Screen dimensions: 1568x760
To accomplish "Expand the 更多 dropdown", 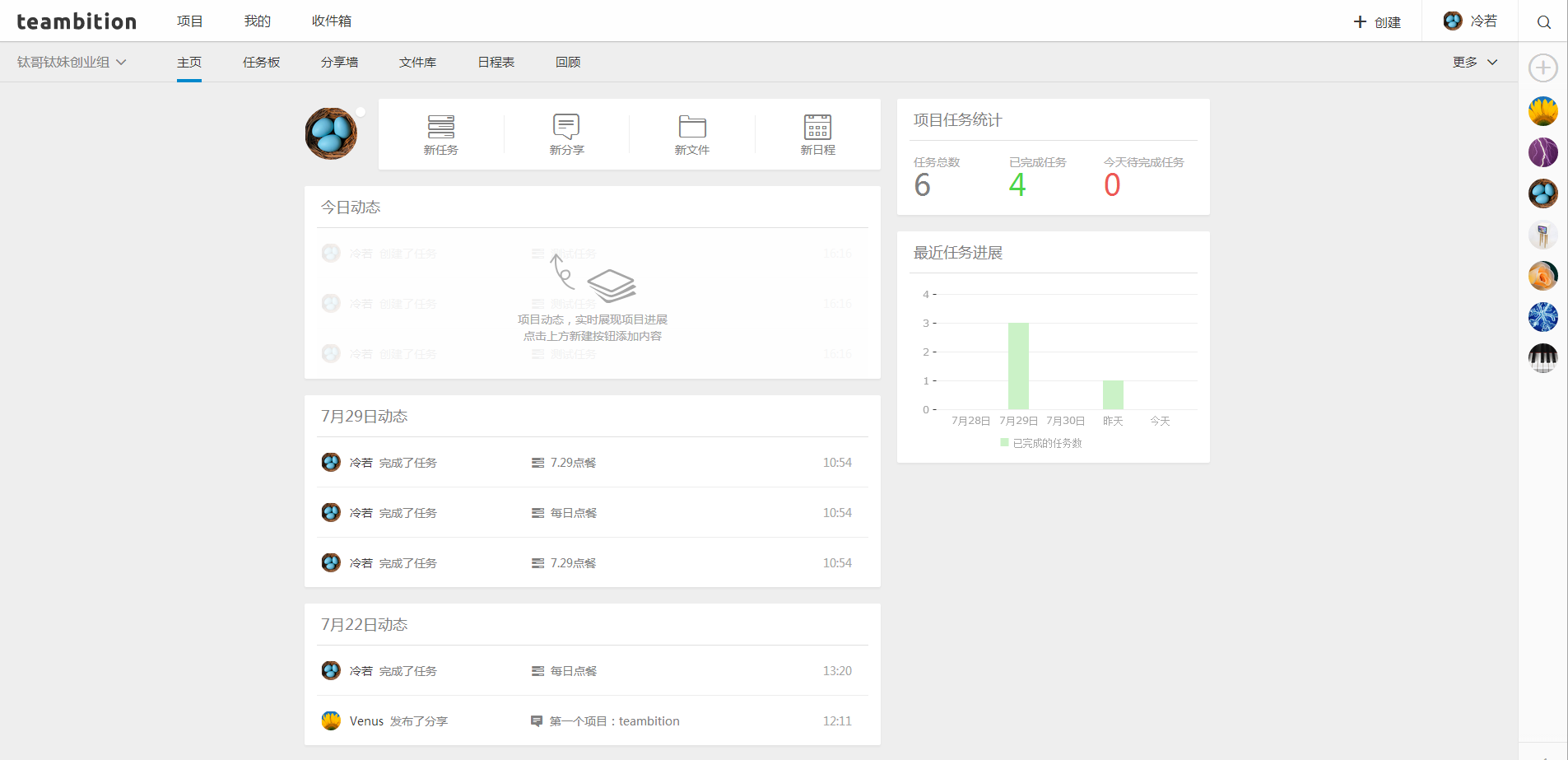I will (x=1476, y=62).
